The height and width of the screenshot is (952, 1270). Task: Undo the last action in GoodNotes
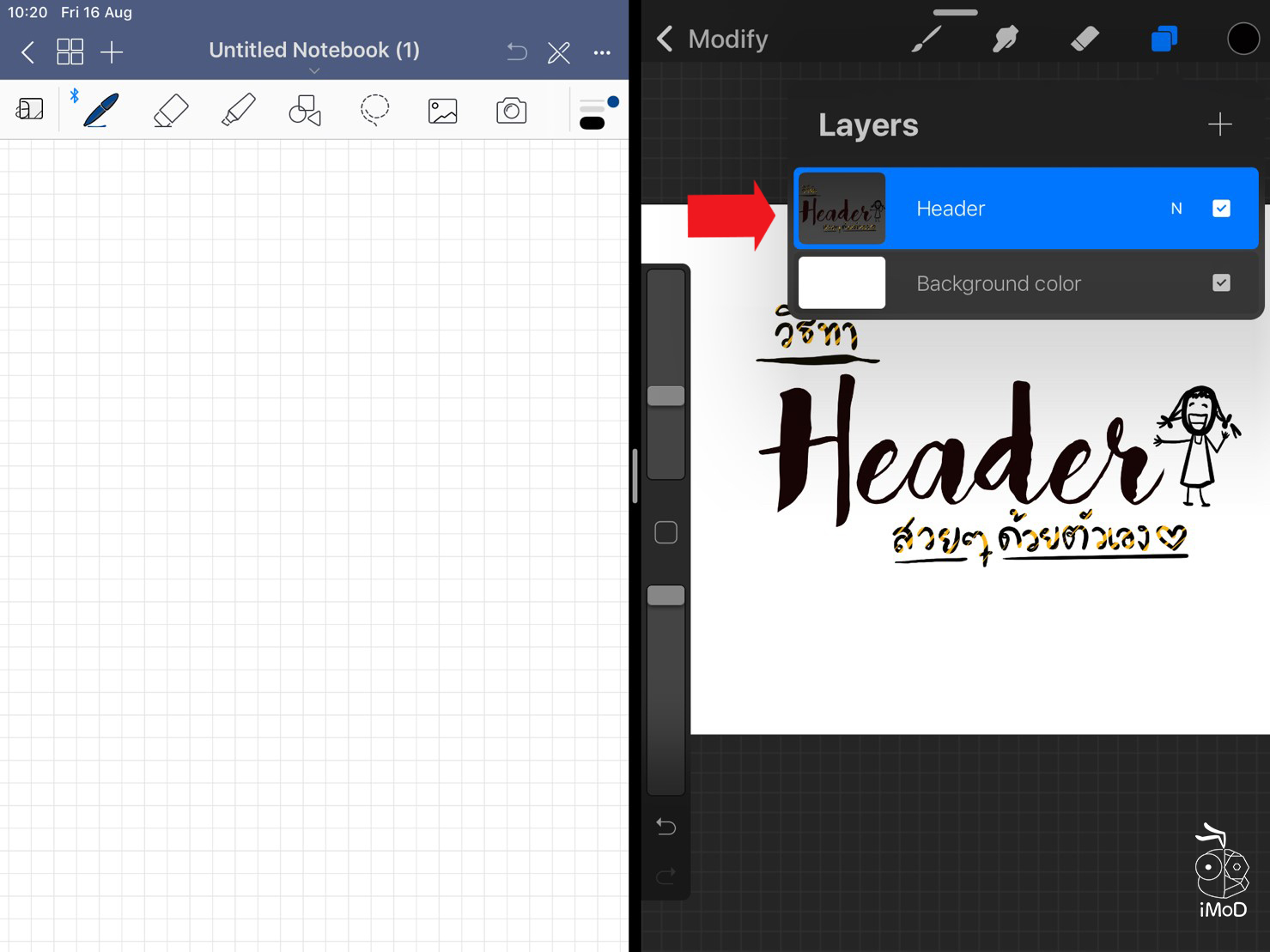coord(516,52)
